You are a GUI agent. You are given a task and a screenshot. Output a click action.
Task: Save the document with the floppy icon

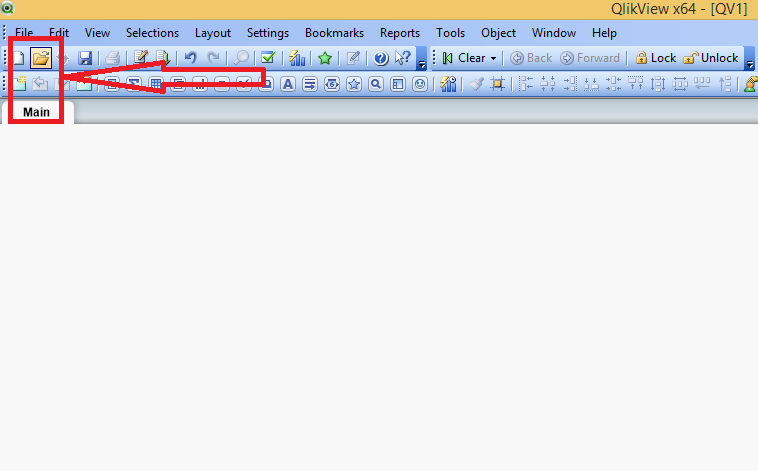tap(85, 59)
